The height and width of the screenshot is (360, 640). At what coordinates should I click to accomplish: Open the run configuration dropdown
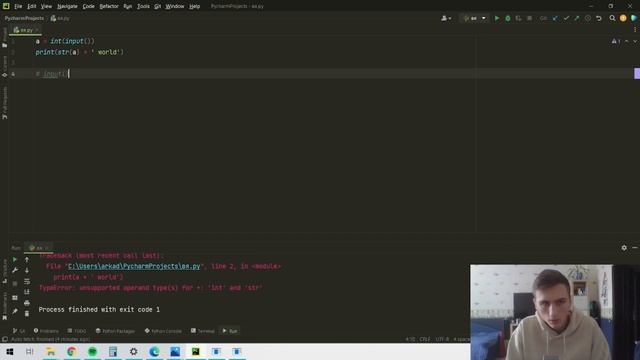point(474,18)
